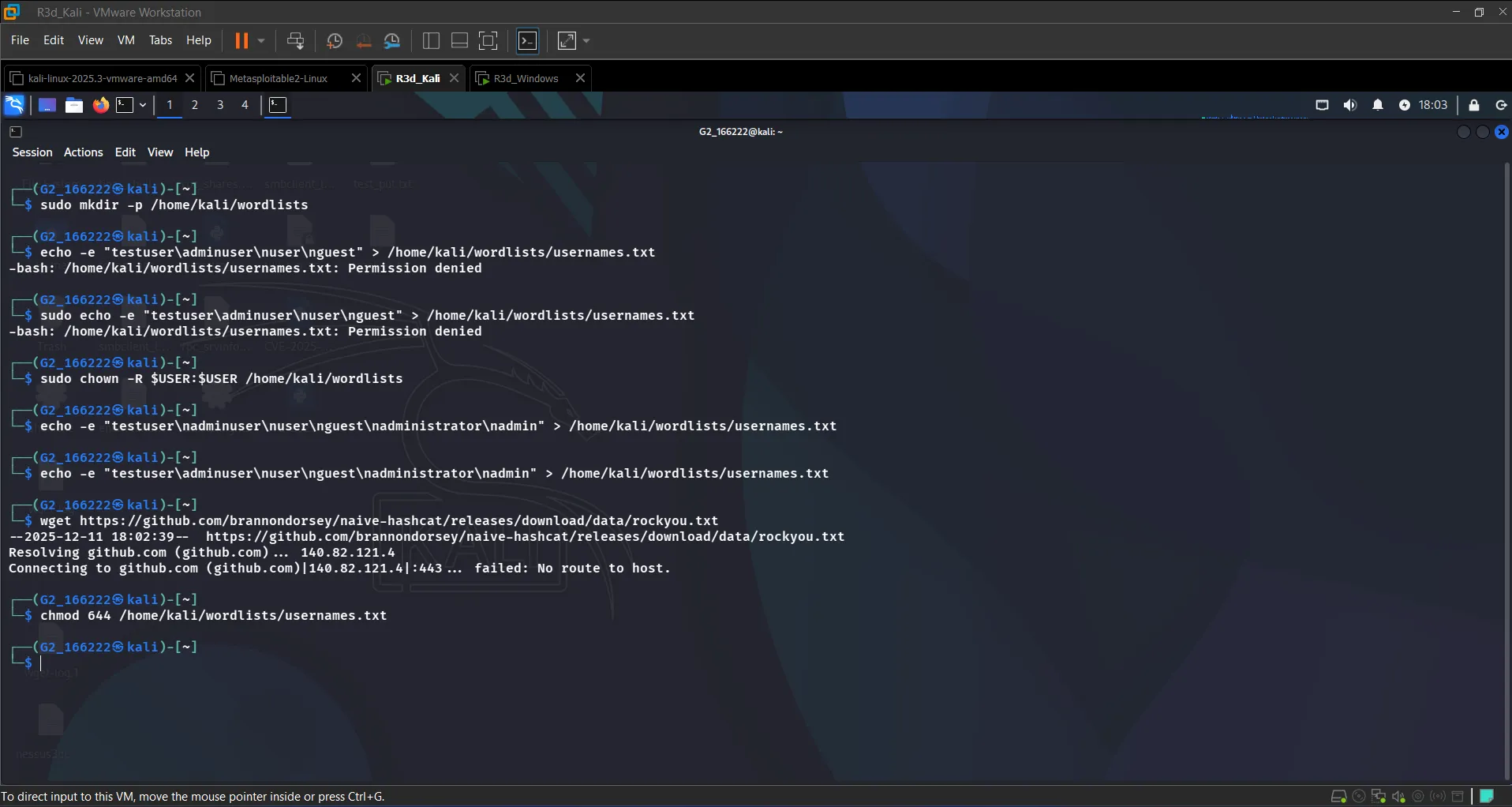Screen dimensions: 1512x807
Task: Launch the terminal emulator from the panel
Action: [125, 105]
